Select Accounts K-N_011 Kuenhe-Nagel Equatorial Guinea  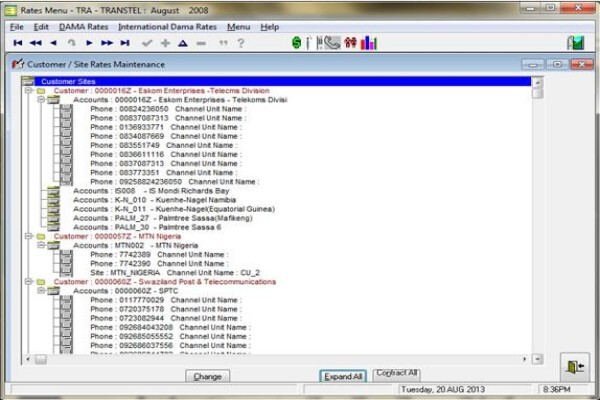coord(174,209)
